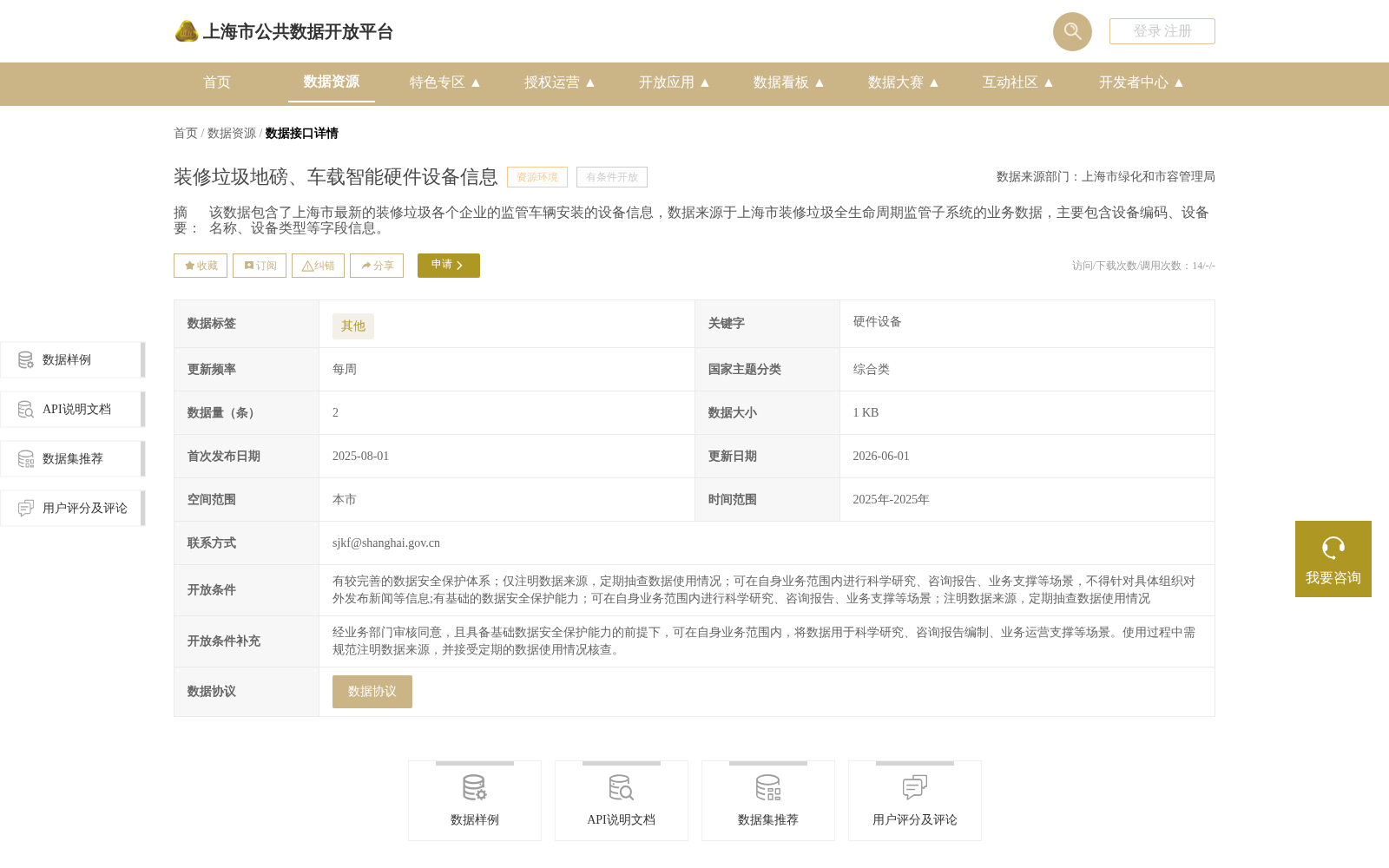Expand the 授权运营 menu
The image size is (1389, 868).
560,82
